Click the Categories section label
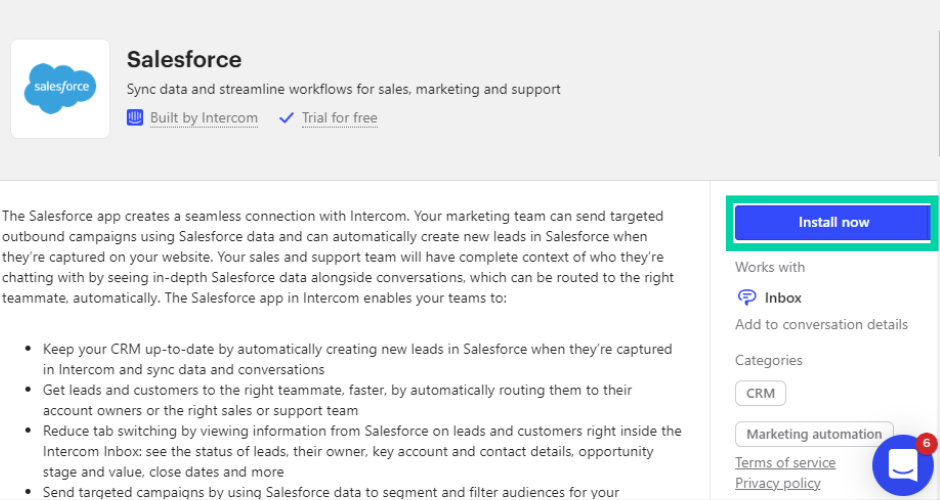940x500 pixels. coord(768,360)
